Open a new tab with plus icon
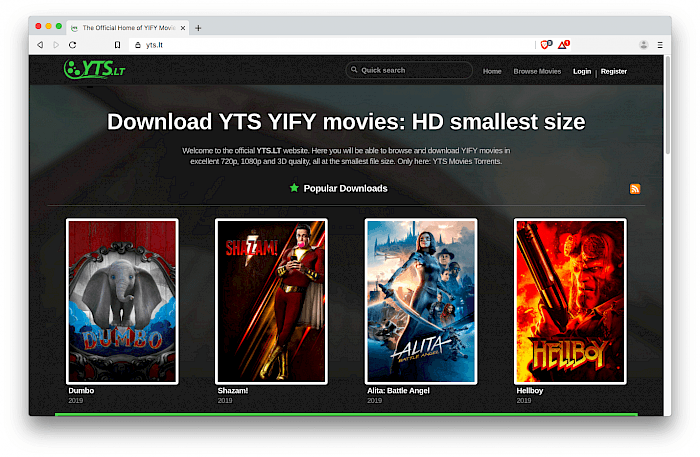 tap(198, 28)
